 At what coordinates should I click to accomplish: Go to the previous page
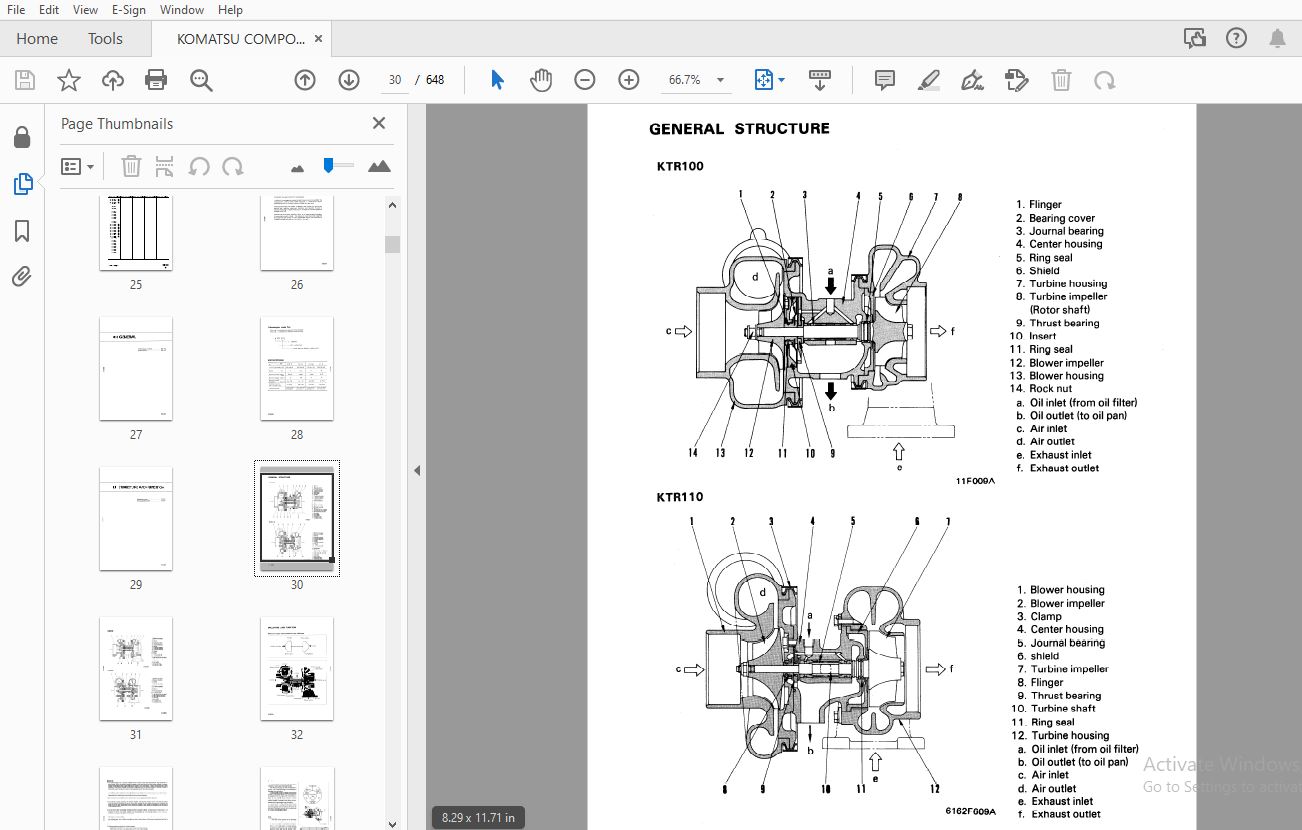point(305,80)
